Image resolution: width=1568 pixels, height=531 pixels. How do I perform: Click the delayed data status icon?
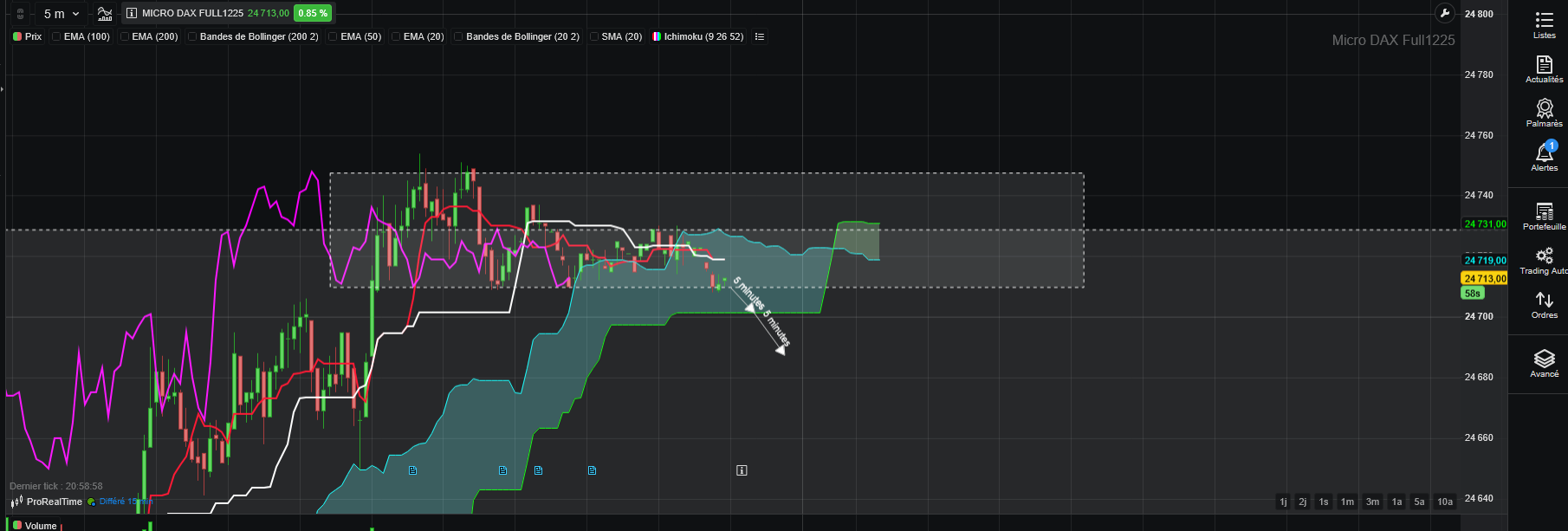click(92, 502)
